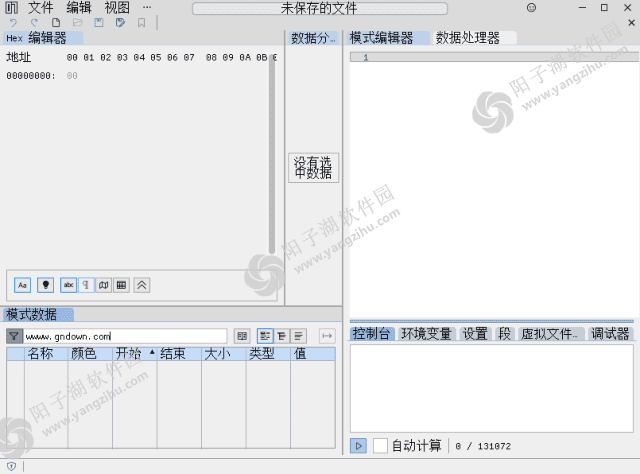The image size is (640, 474).
Task: Click the hex editor vertical scrollbar
Action: tap(272, 155)
